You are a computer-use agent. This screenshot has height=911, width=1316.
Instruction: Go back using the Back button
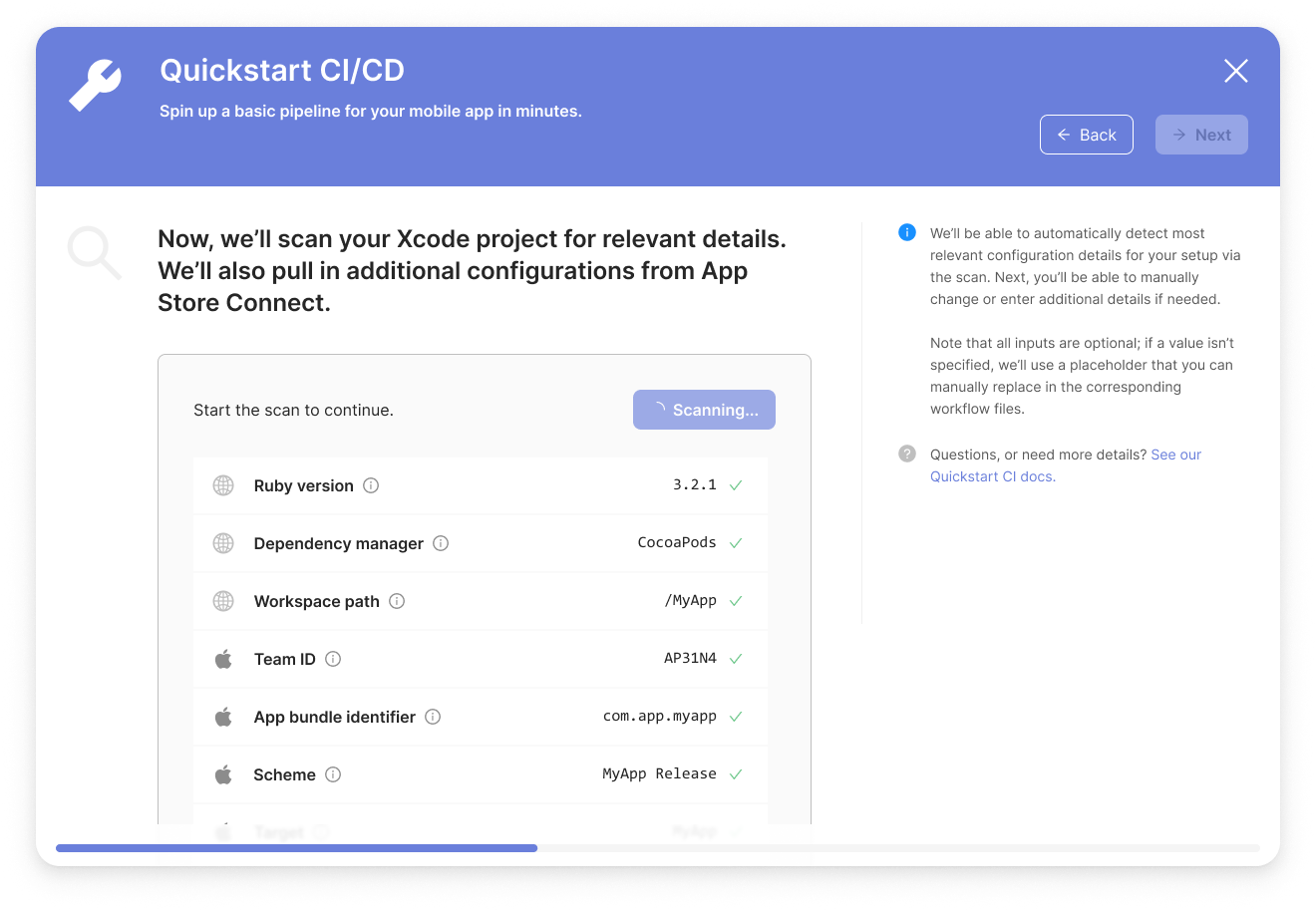point(1086,134)
